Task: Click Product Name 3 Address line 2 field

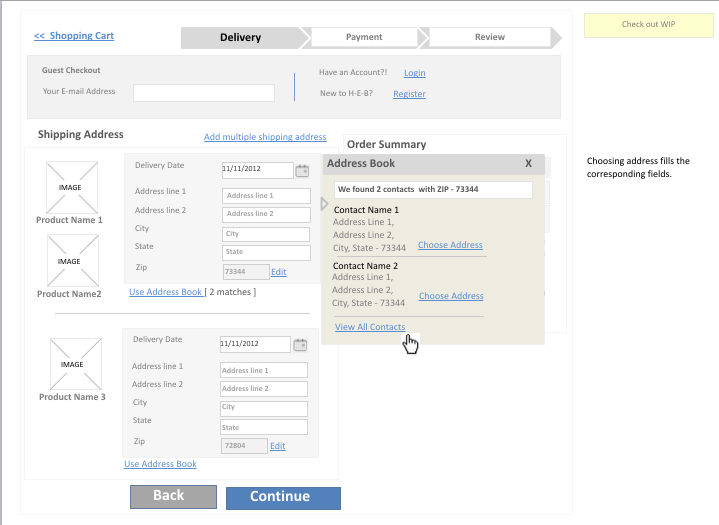Action: coord(264,389)
